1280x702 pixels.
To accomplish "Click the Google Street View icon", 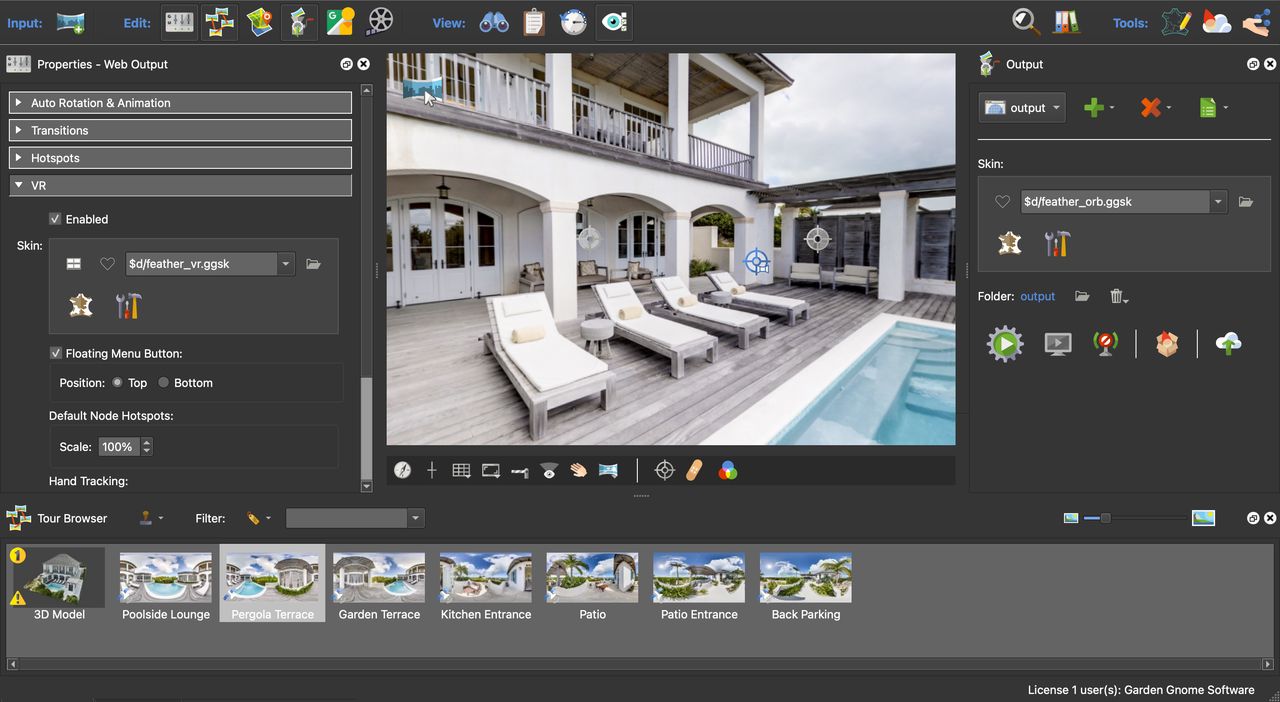I will (x=340, y=21).
